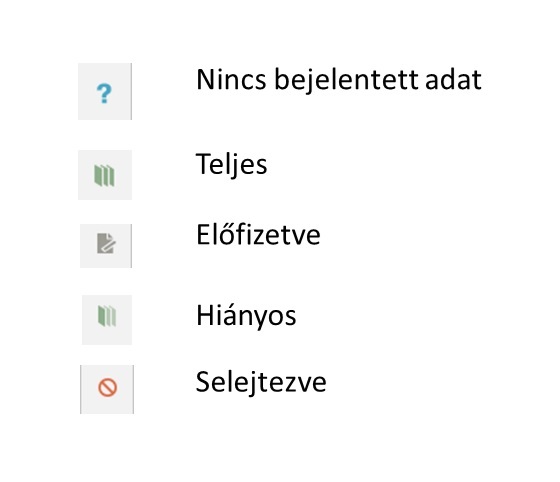560x482 pixels.
Task: Choose the no-reported-data status icon
Action: (x=104, y=94)
